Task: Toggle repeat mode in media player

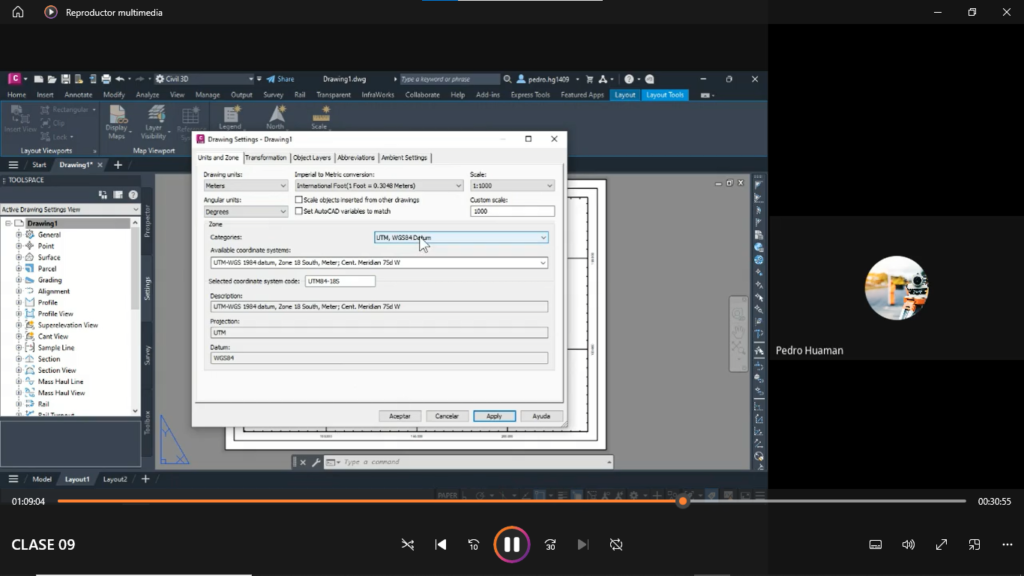Action: [x=616, y=544]
